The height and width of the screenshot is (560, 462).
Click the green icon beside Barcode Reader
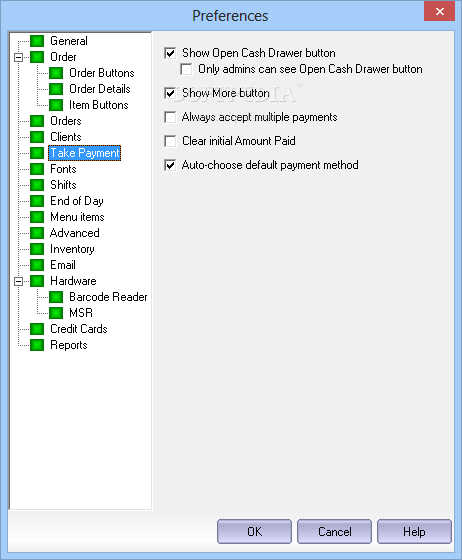[x=56, y=297]
